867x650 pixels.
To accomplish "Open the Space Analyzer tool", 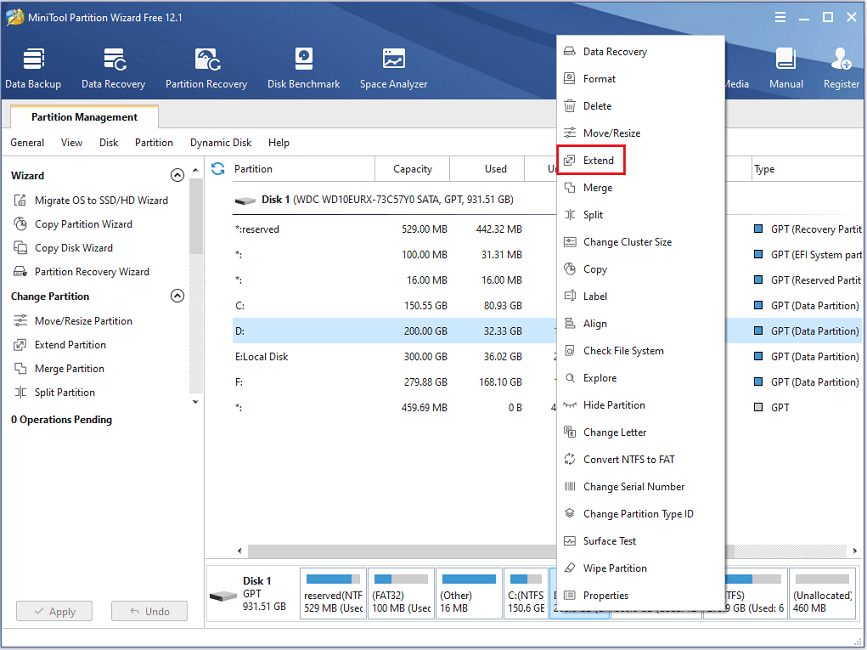I will click(393, 68).
